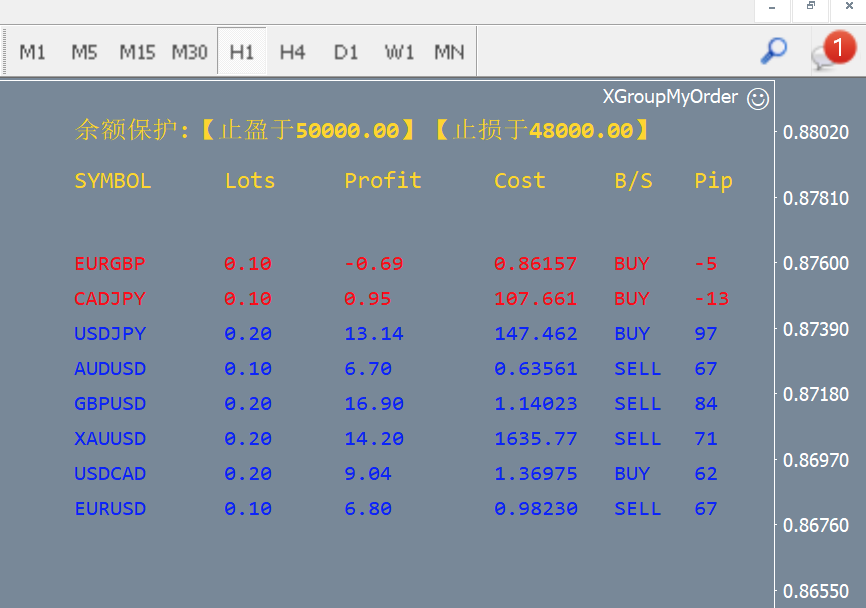Click the XGroupMyOrder expert label
This screenshot has width=866, height=608.
click(670, 97)
